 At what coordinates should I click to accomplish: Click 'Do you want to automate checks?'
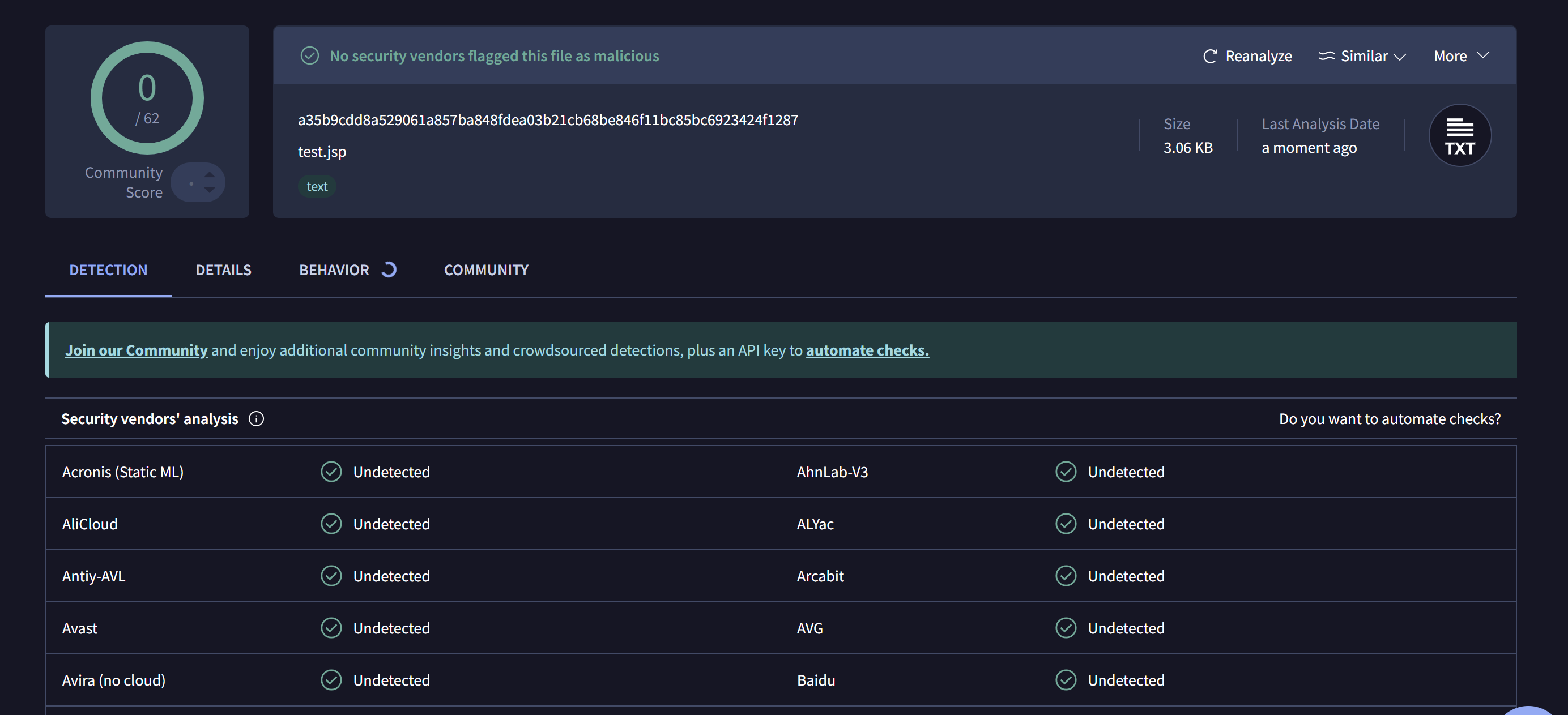pos(1389,419)
